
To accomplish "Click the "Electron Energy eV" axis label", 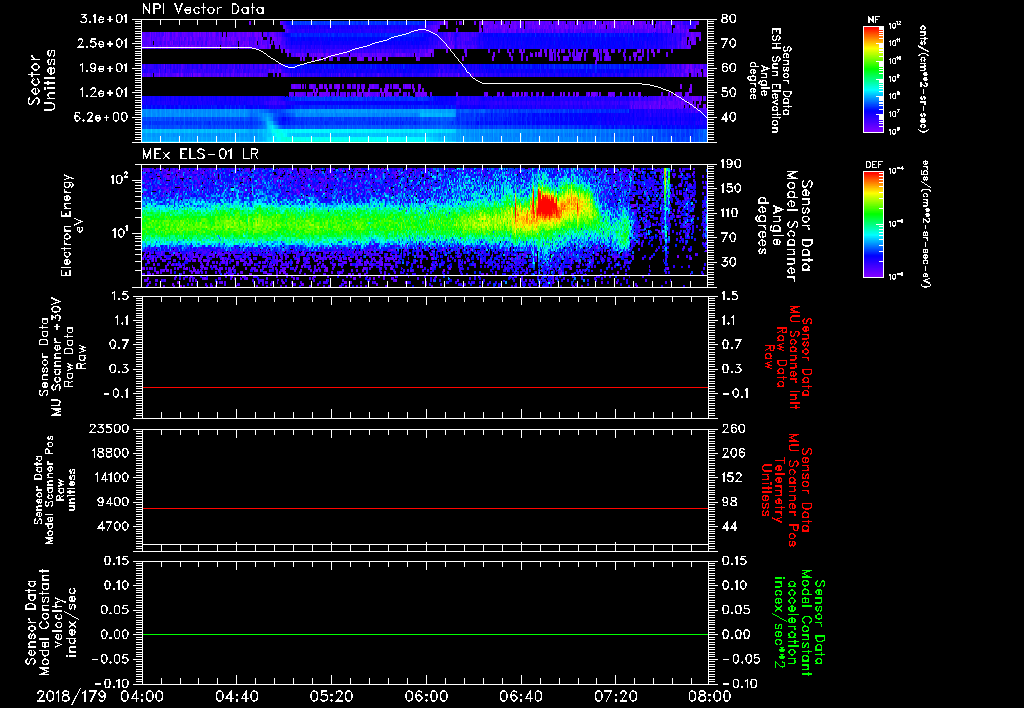I will point(74,225).
